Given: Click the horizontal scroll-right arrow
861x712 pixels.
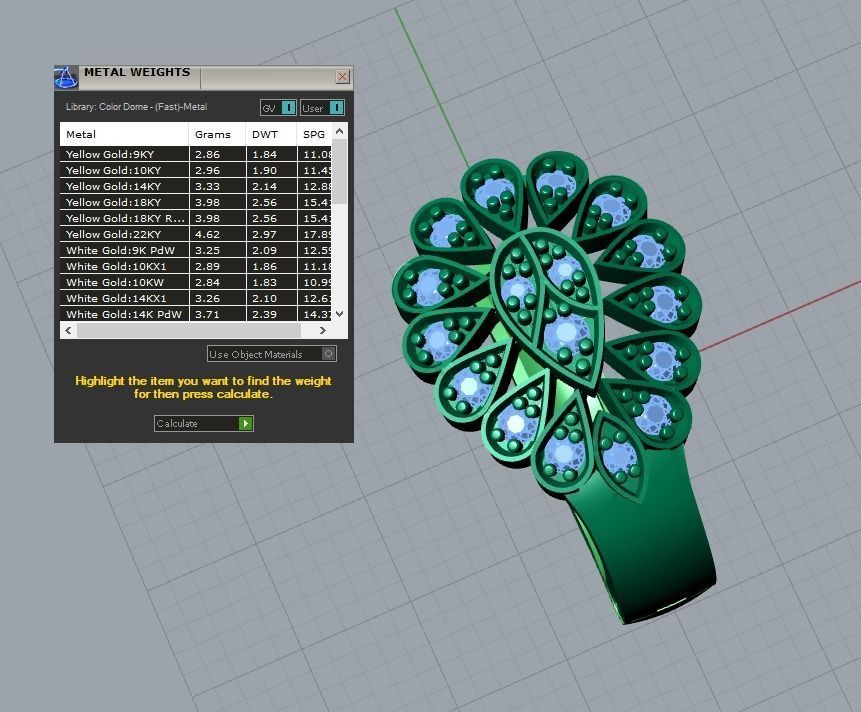Looking at the screenshot, I should (x=323, y=330).
